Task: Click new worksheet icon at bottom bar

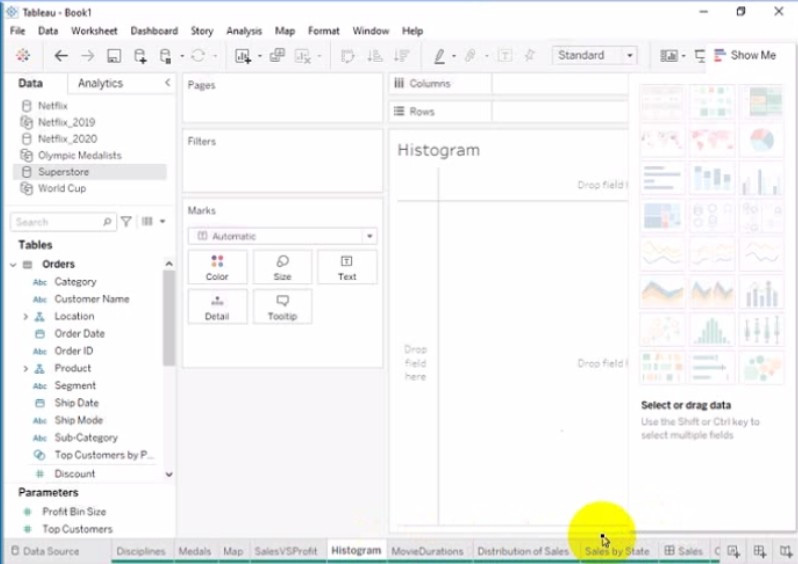Action: tap(734, 551)
